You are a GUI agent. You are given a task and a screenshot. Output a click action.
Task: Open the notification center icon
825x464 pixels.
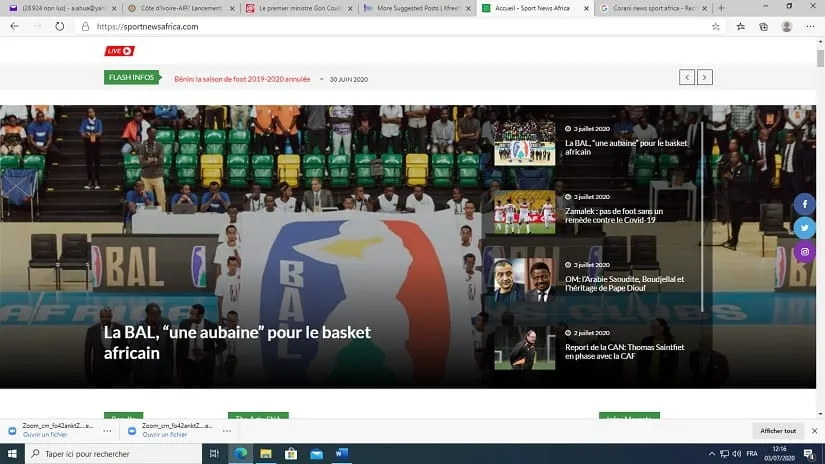click(x=809, y=453)
